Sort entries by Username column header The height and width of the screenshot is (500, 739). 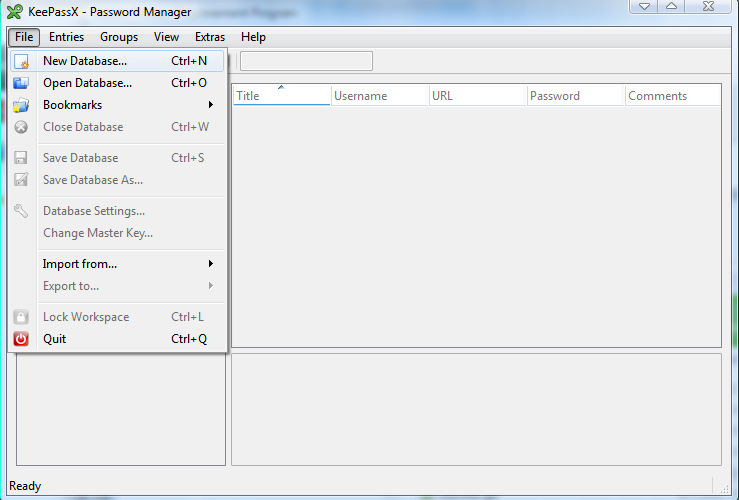tap(380, 96)
